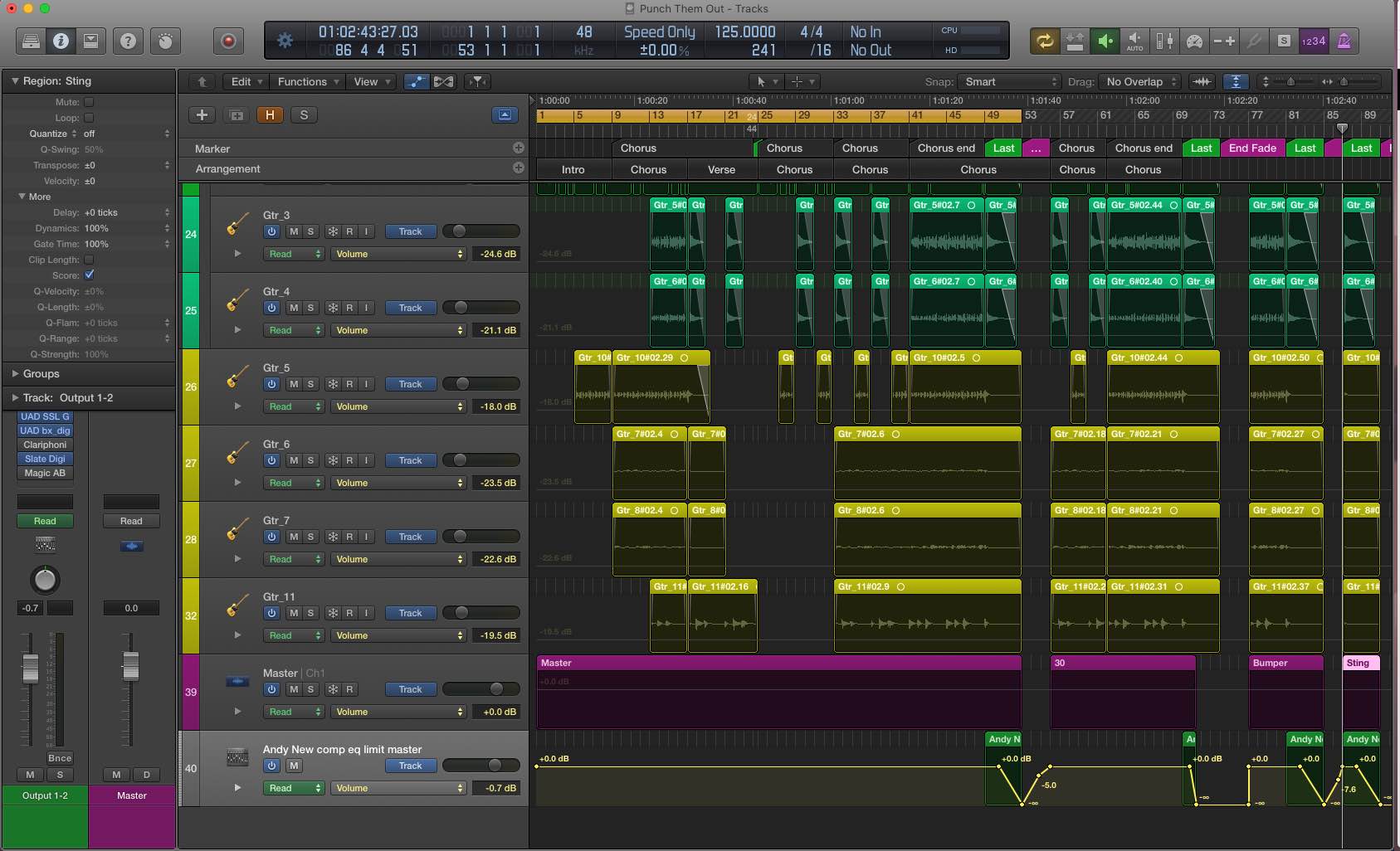The image size is (1400, 851).
Task: Toggle the Flex view button
Action: (x=444, y=81)
